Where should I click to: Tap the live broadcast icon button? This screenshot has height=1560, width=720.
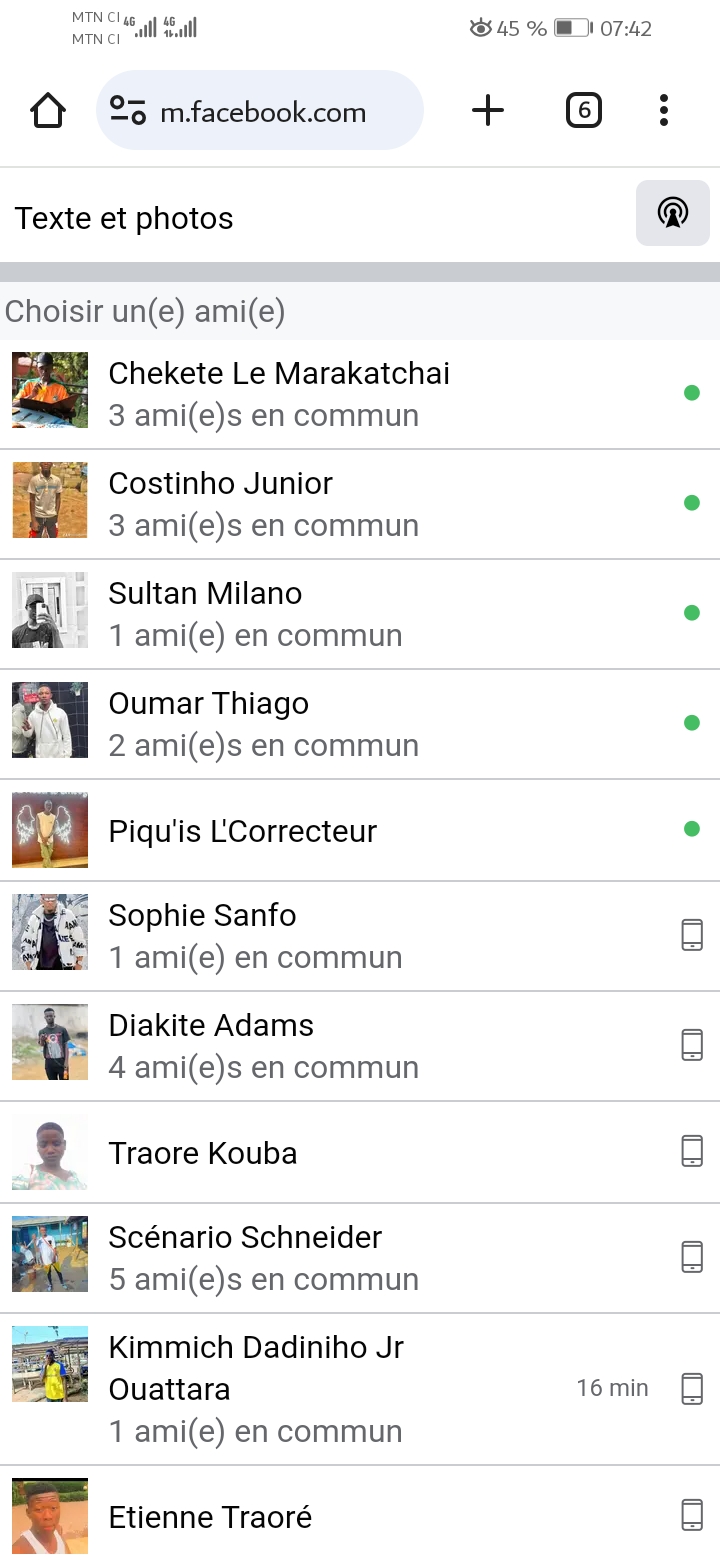[672, 213]
